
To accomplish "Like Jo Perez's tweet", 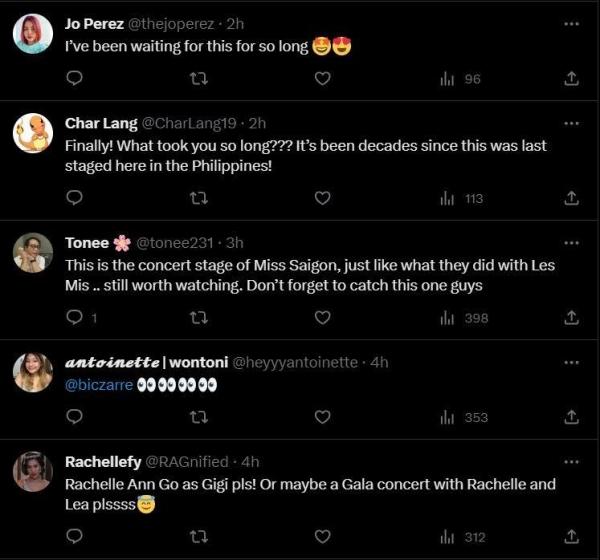I will pyautogui.click(x=322, y=78).
